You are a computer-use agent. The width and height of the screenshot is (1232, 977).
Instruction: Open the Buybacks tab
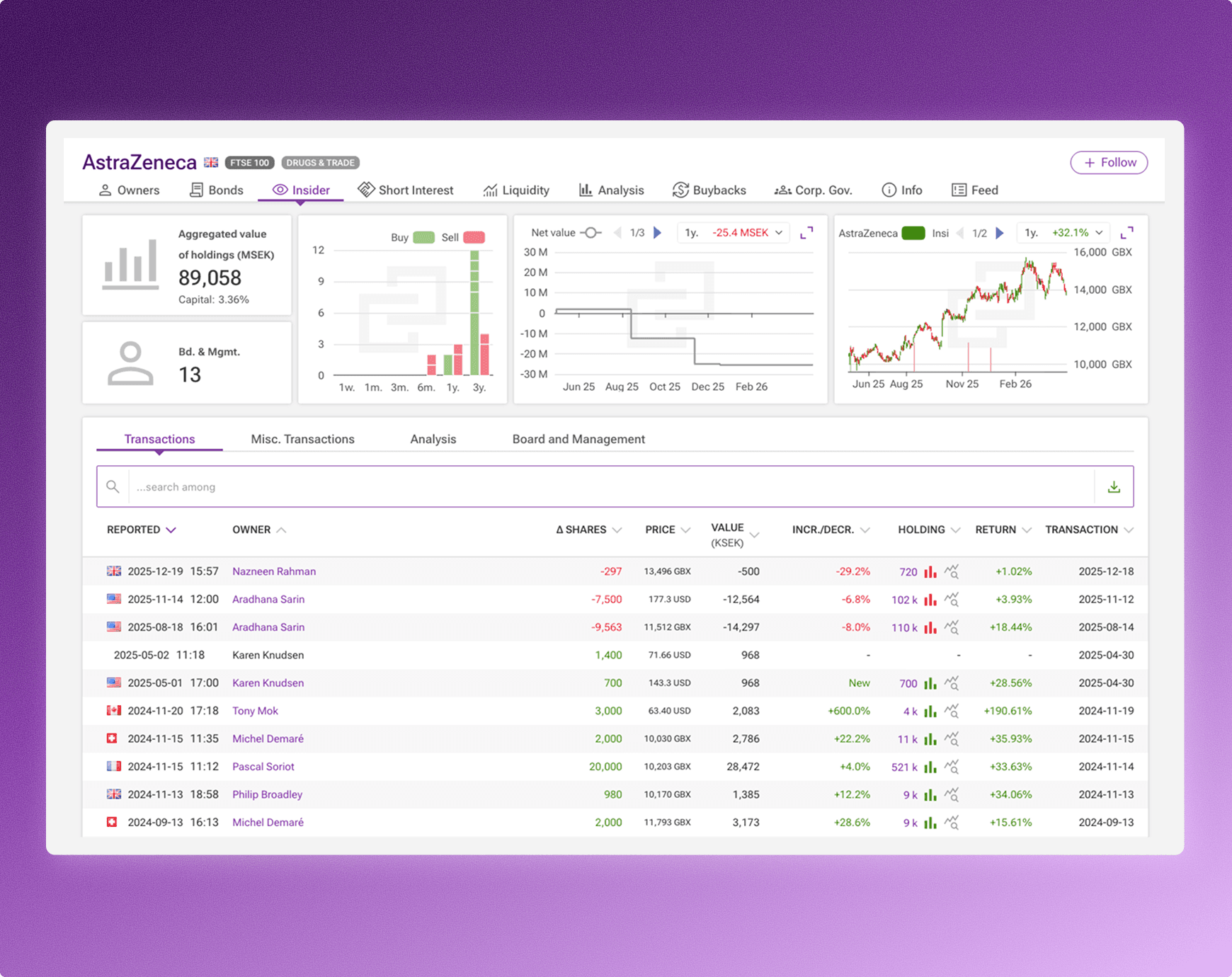click(x=709, y=190)
